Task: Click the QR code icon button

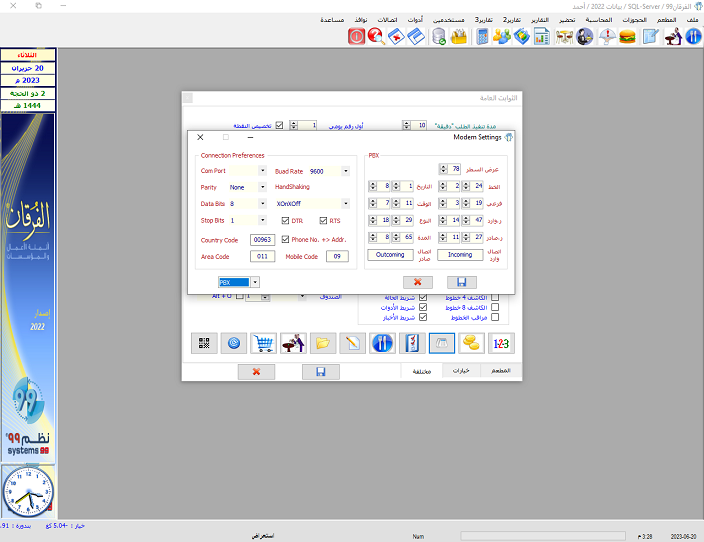Action: (204, 343)
